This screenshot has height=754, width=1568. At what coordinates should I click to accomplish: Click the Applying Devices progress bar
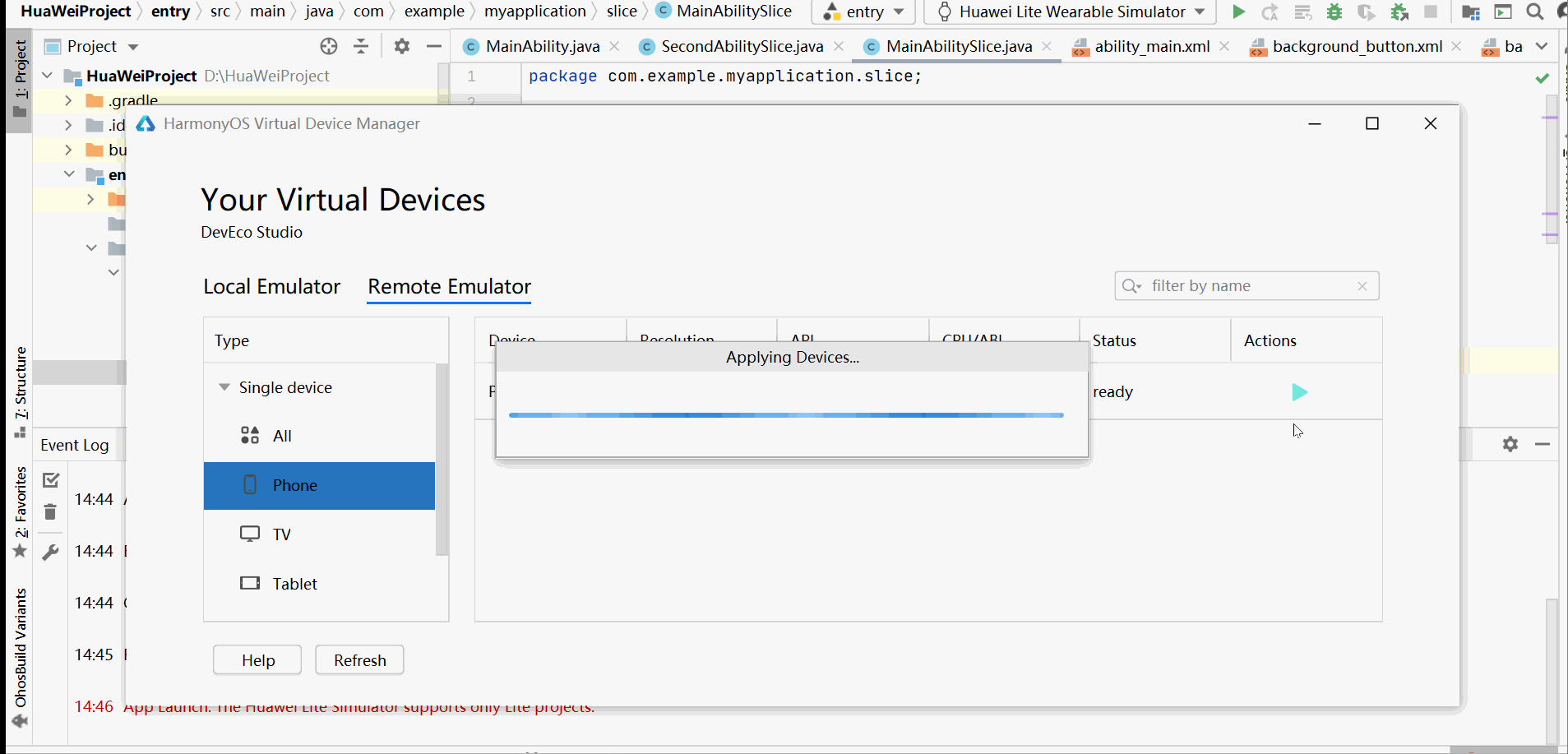pos(786,415)
